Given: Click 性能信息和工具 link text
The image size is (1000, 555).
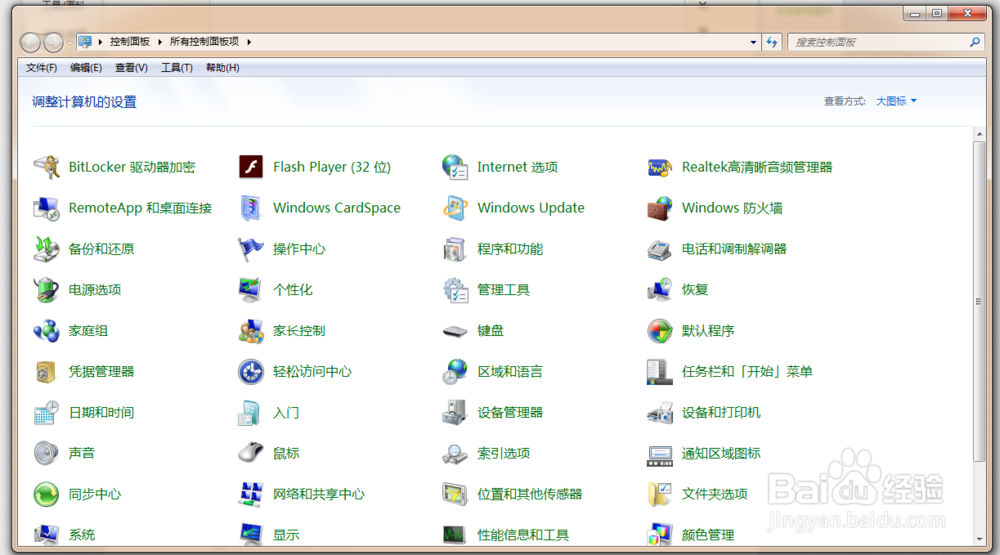Looking at the screenshot, I should point(523,535).
